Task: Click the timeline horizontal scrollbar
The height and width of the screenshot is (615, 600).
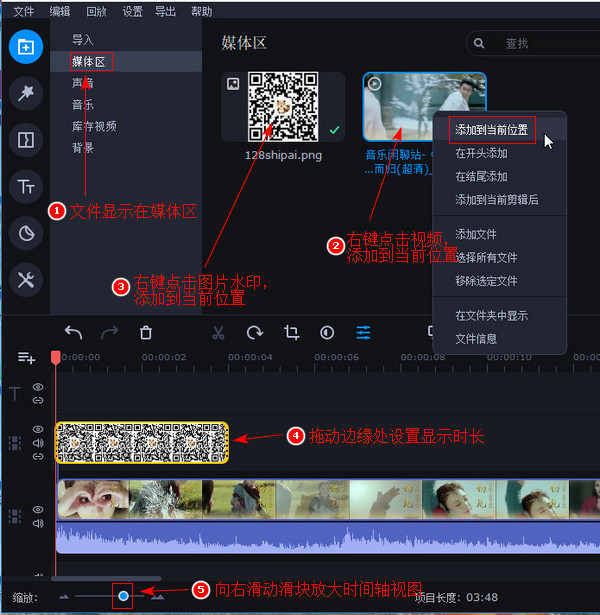Action: [x=106, y=579]
